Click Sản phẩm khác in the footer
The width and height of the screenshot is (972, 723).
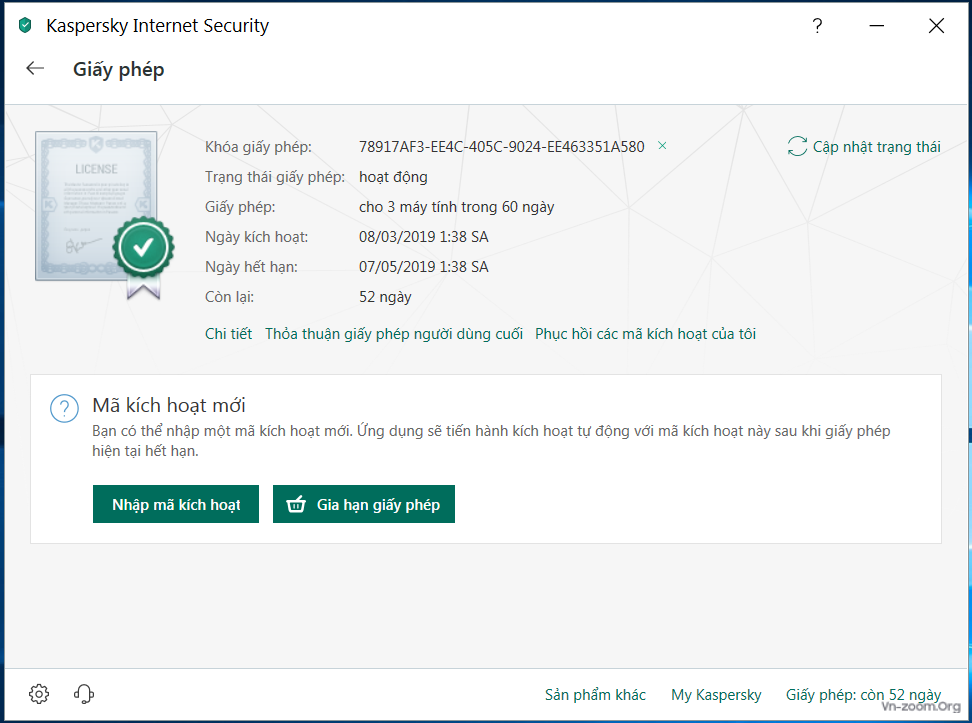click(594, 694)
